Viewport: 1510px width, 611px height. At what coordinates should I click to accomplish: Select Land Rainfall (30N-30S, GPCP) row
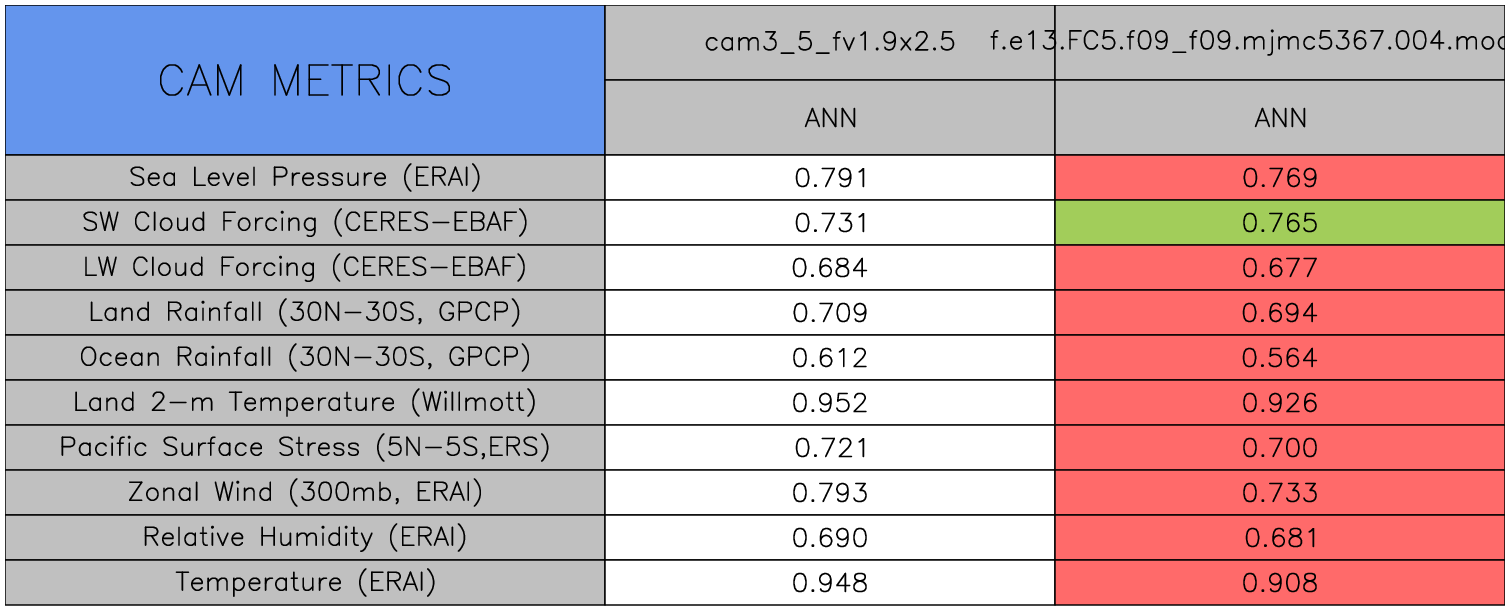click(305, 313)
